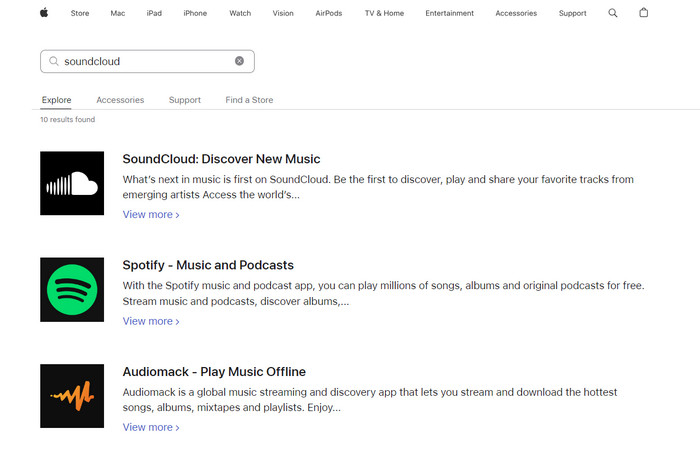Open SoundCloud: Discover New Music title link

coord(221,159)
